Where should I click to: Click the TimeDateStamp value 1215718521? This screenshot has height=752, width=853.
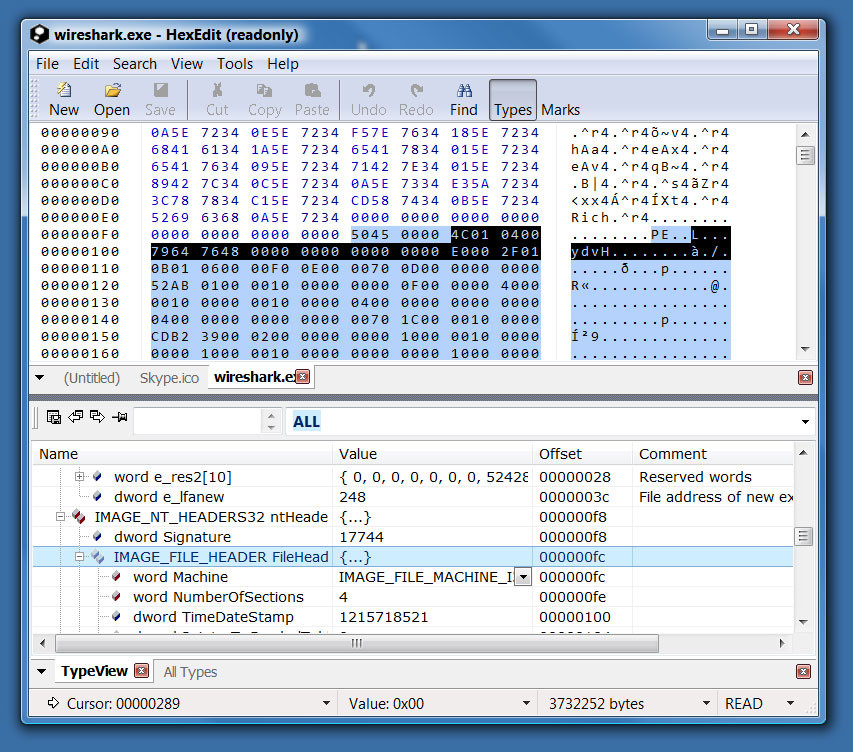click(384, 617)
